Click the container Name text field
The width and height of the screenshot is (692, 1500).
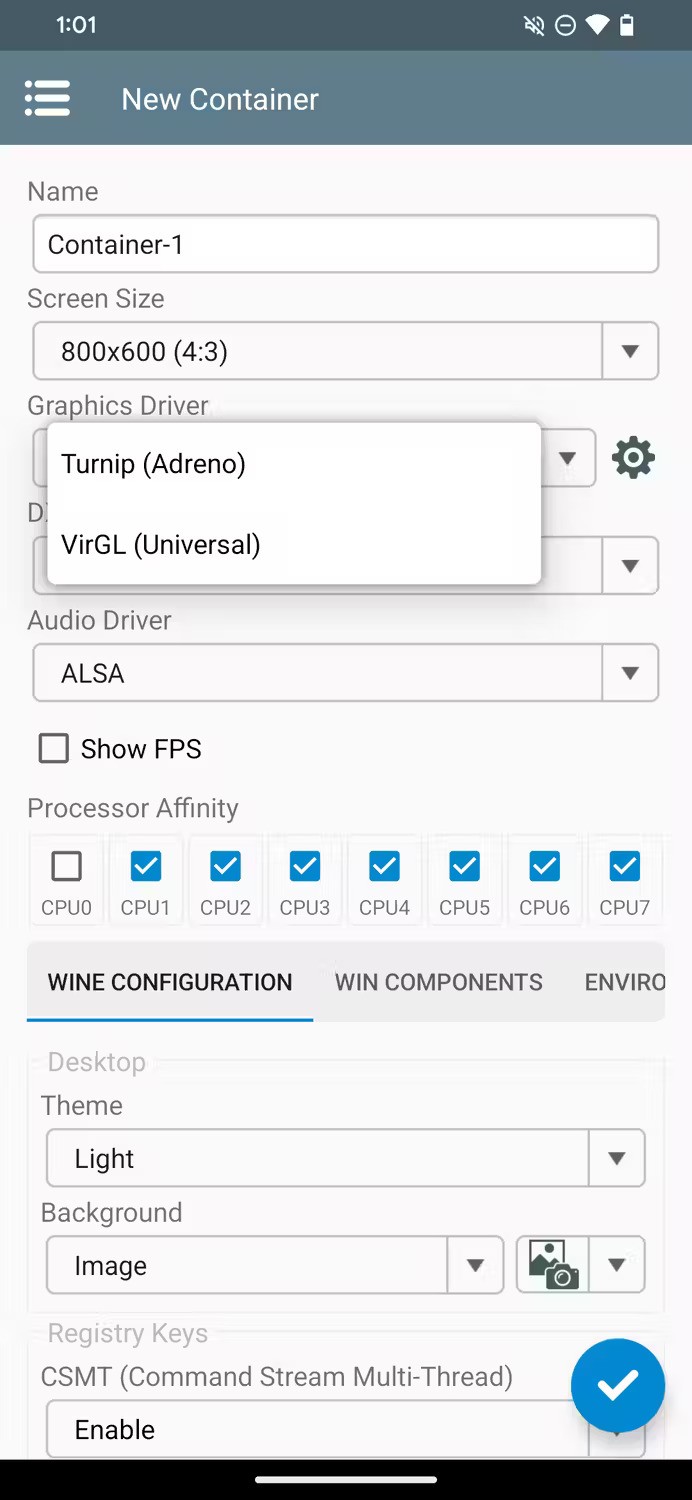tap(345, 244)
